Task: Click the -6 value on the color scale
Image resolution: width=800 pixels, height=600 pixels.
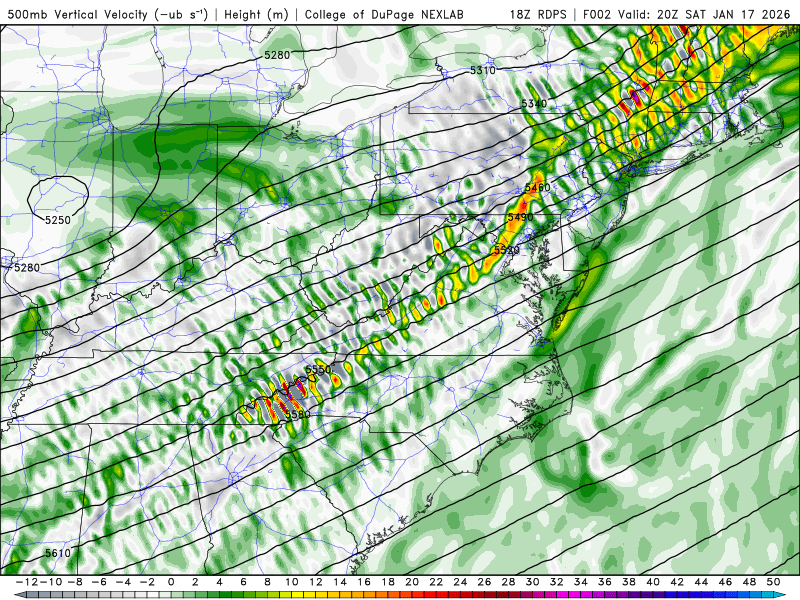Action: pyautogui.click(x=98, y=582)
